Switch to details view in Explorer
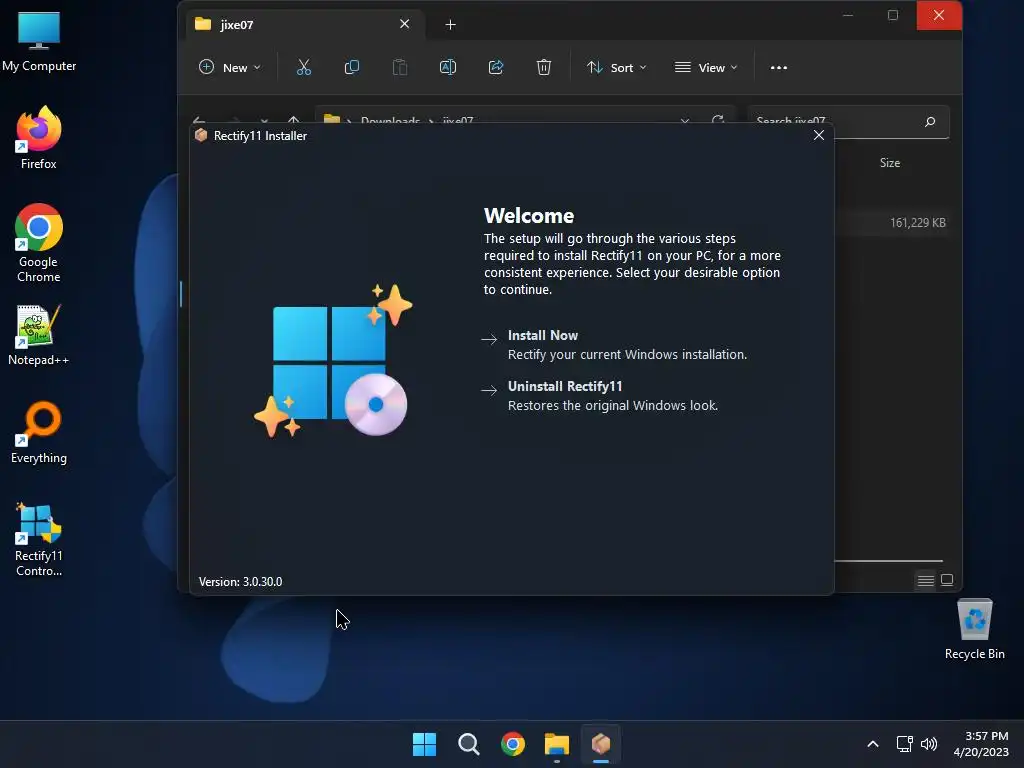 [925, 580]
